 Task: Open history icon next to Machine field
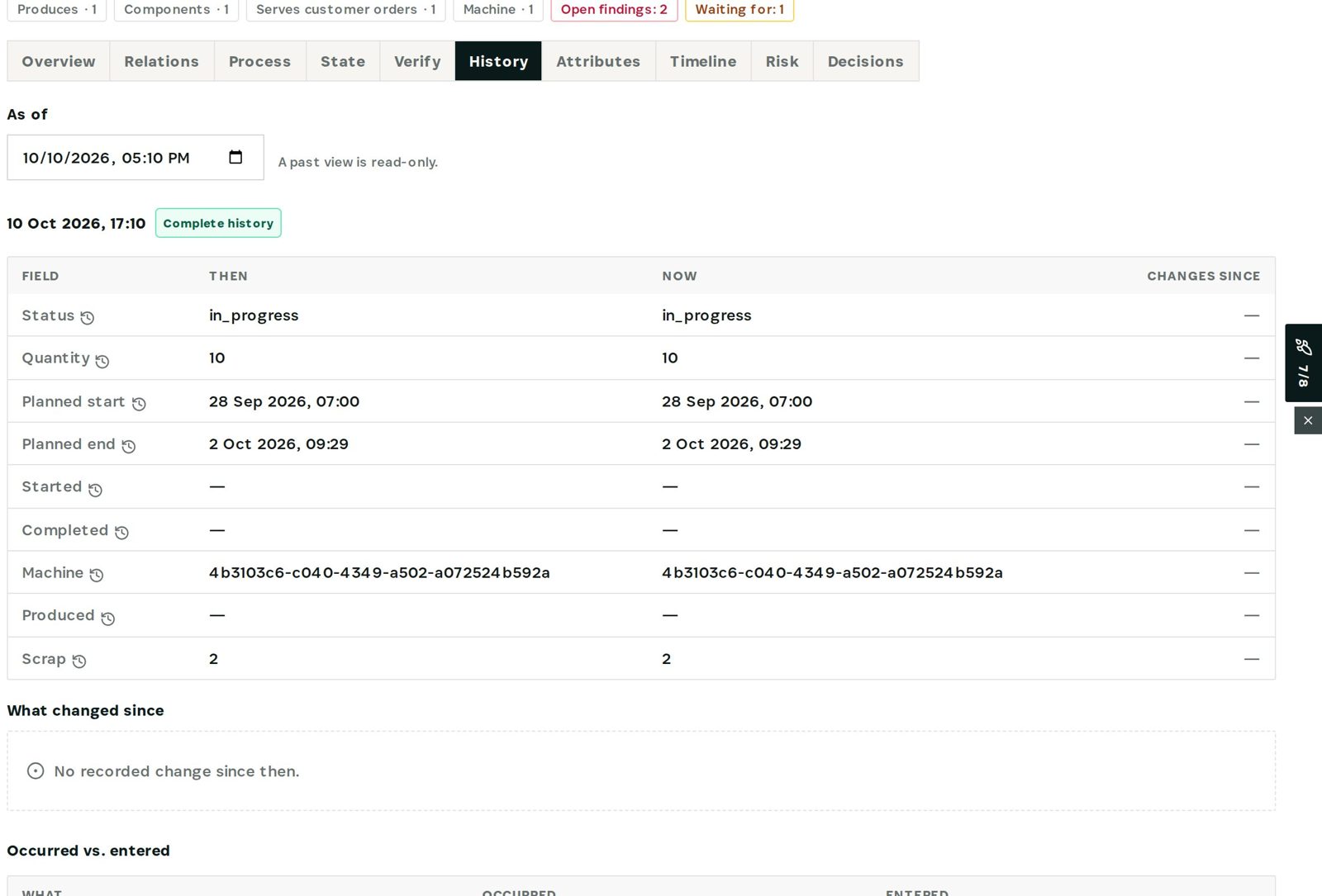97,576
